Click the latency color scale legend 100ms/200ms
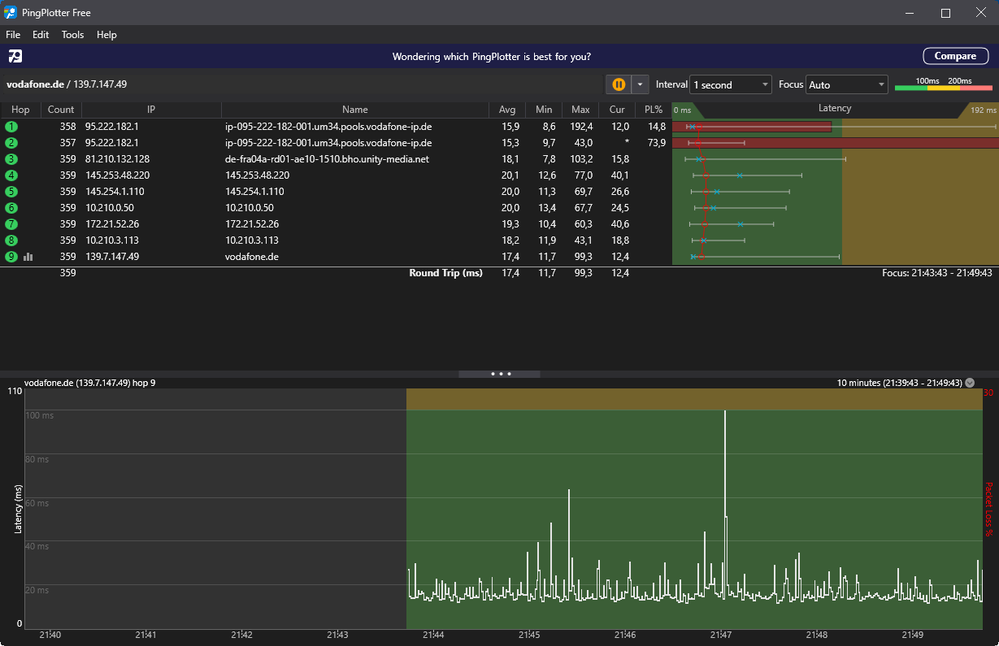 943,84
